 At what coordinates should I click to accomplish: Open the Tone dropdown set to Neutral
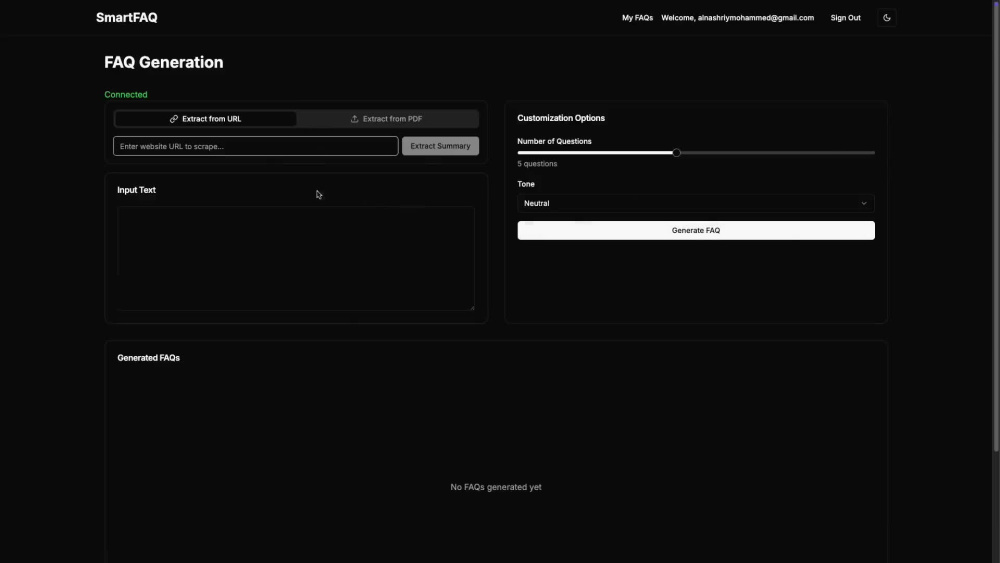point(696,203)
